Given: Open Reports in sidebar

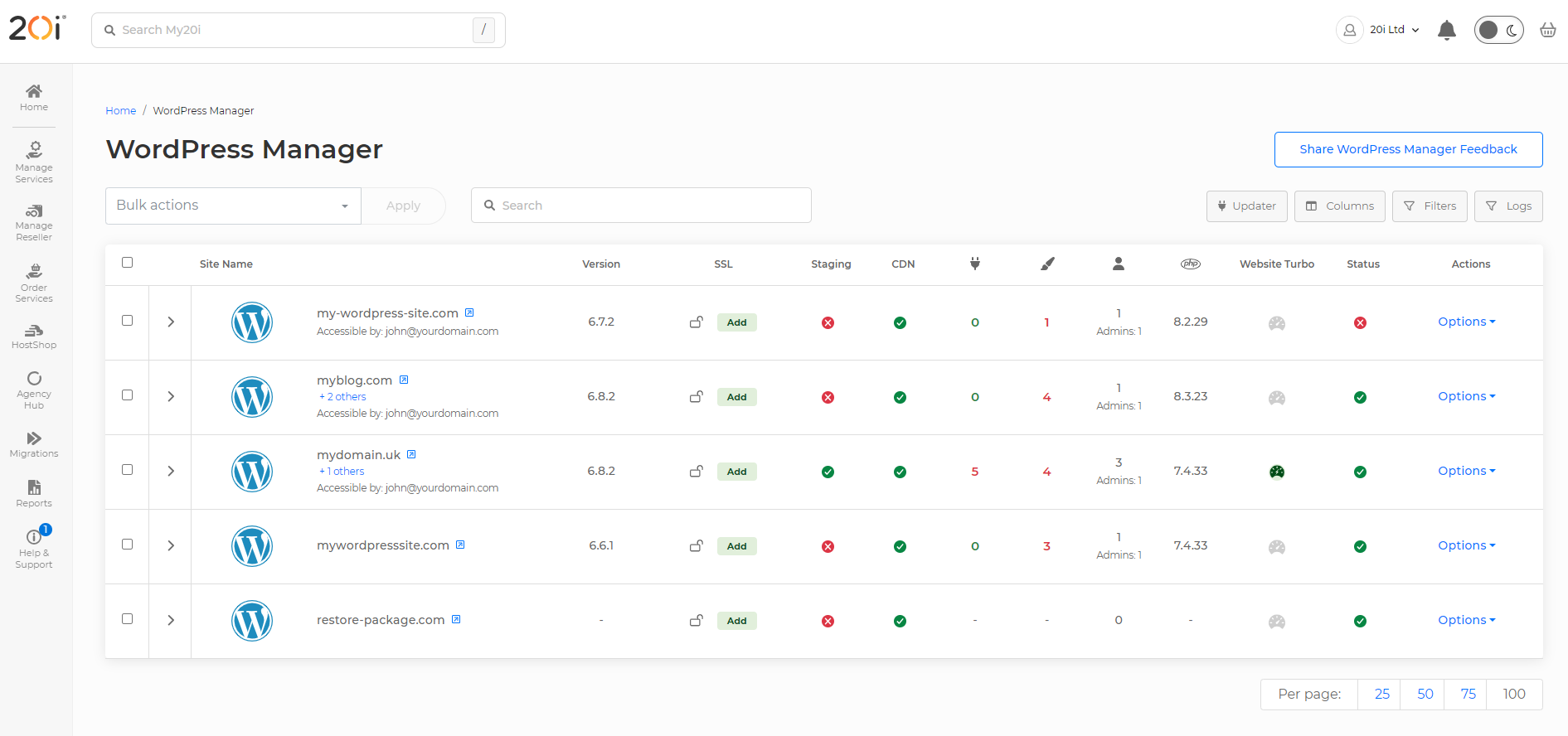Looking at the screenshot, I should [34, 493].
